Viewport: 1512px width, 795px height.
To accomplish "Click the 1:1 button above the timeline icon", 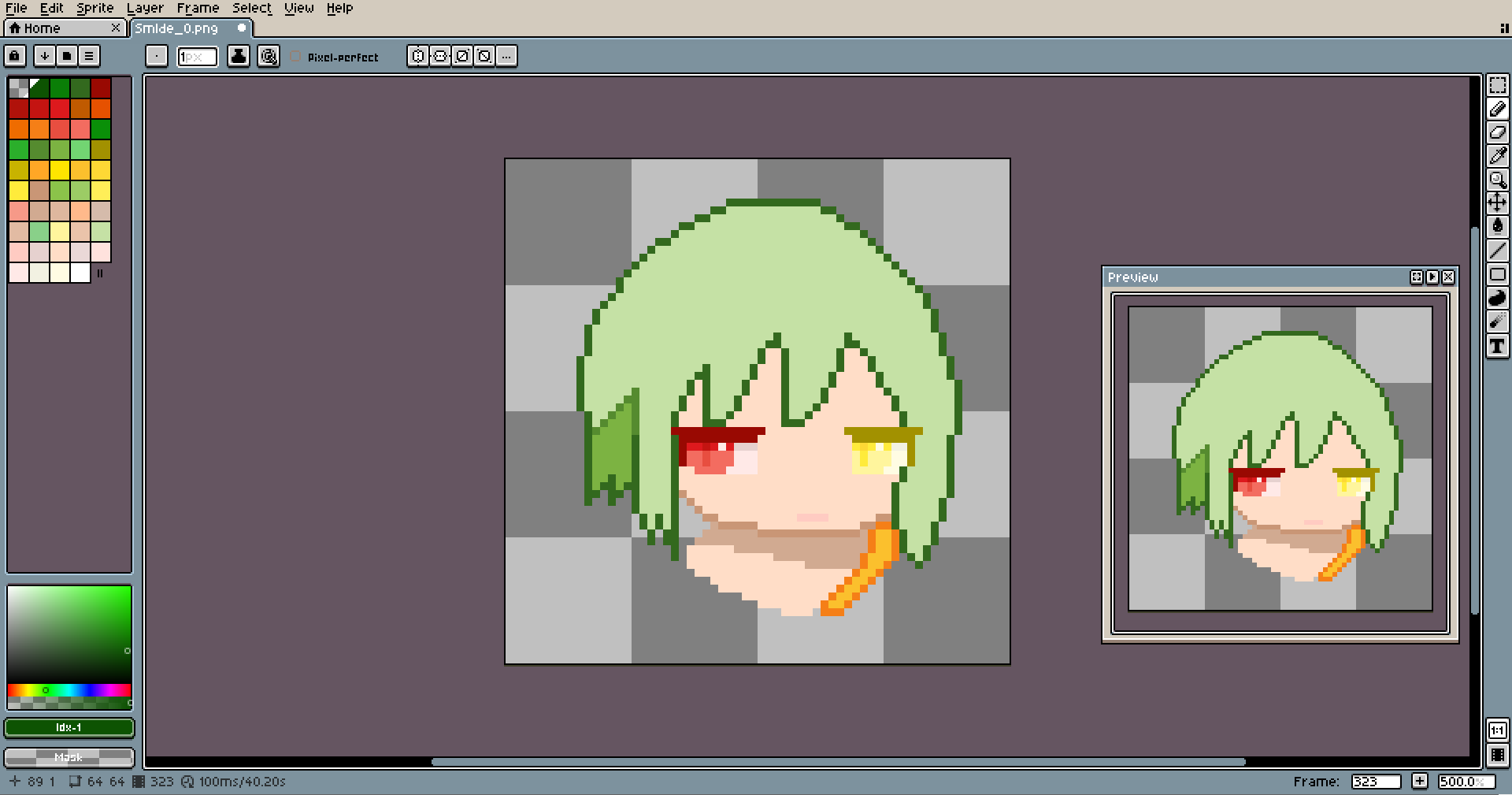I will point(1497,730).
